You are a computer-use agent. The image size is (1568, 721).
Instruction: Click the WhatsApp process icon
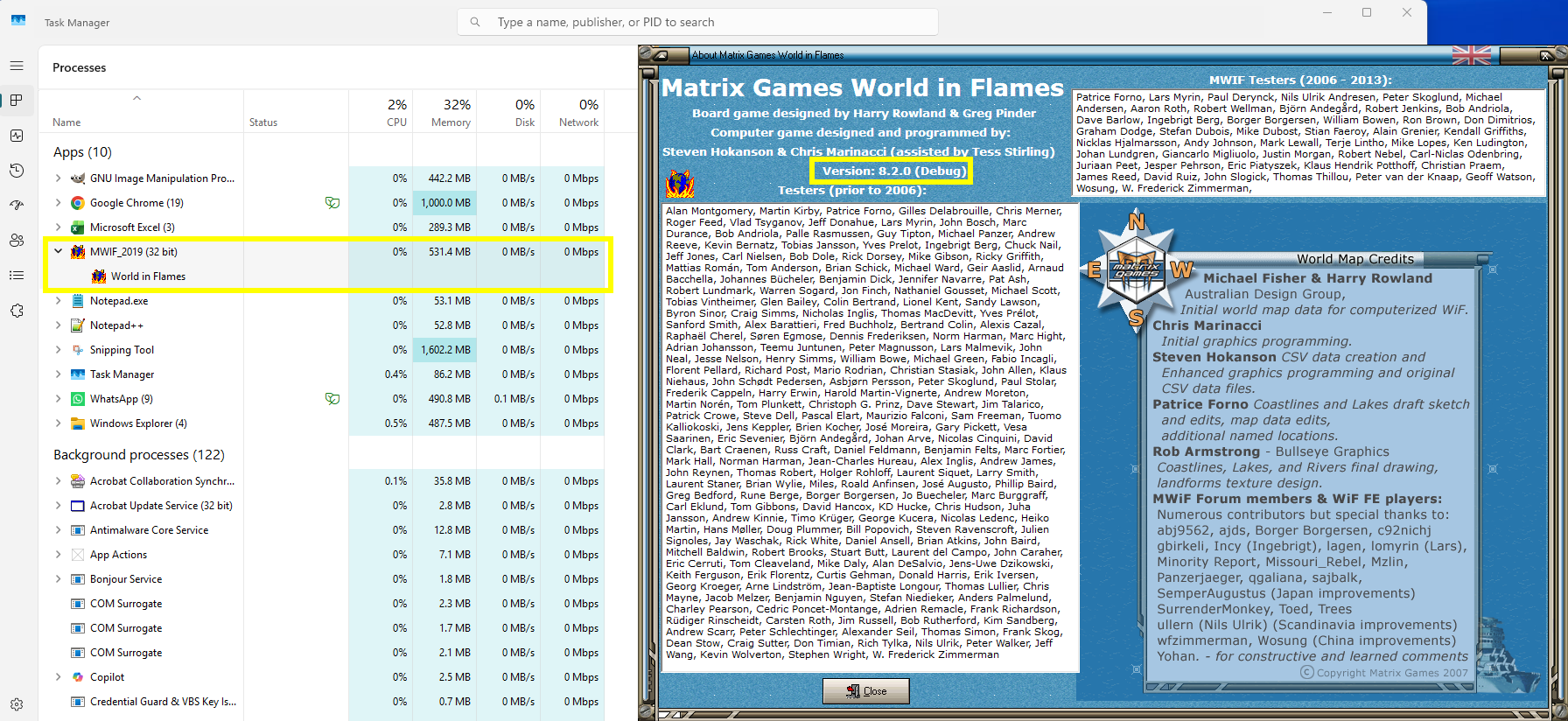click(77, 399)
